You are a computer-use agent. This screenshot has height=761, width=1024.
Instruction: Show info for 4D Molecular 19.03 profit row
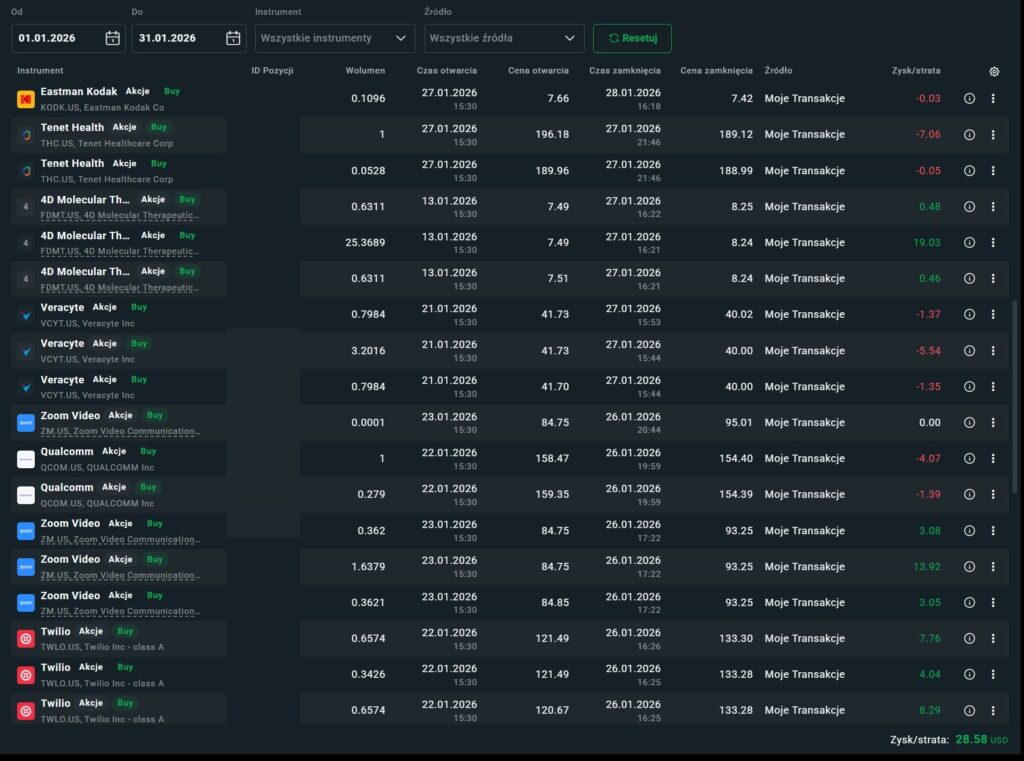[x=969, y=243]
